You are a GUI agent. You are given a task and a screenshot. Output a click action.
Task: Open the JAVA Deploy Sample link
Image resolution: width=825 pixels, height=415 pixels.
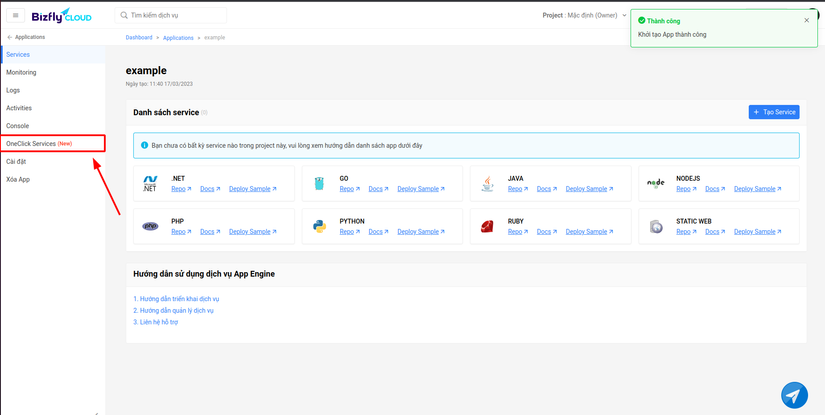589,189
